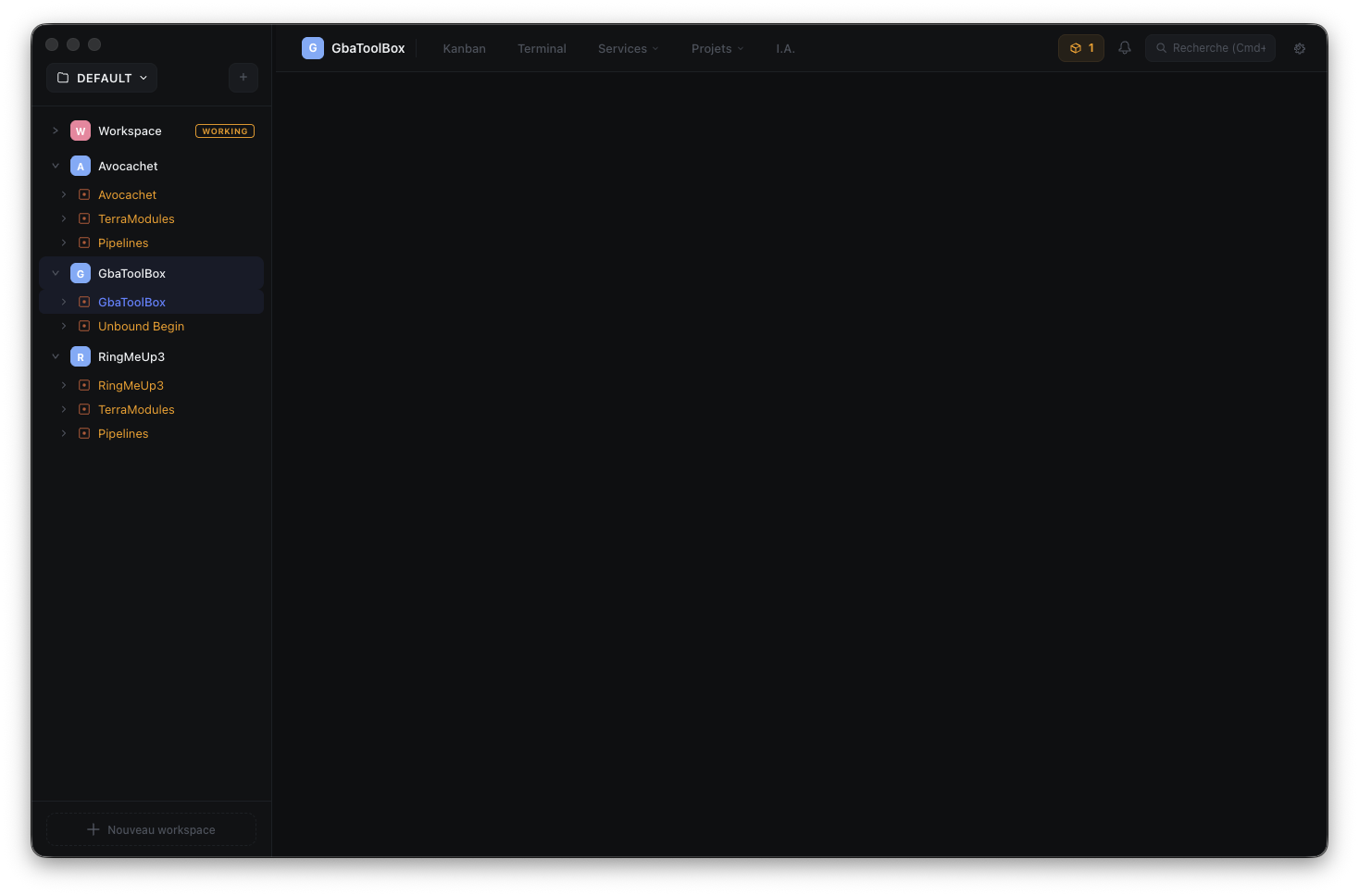Open the DEFAULT folder dropdown
Image resolution: width=1359 pixels, height=896 pixels.
102,78
